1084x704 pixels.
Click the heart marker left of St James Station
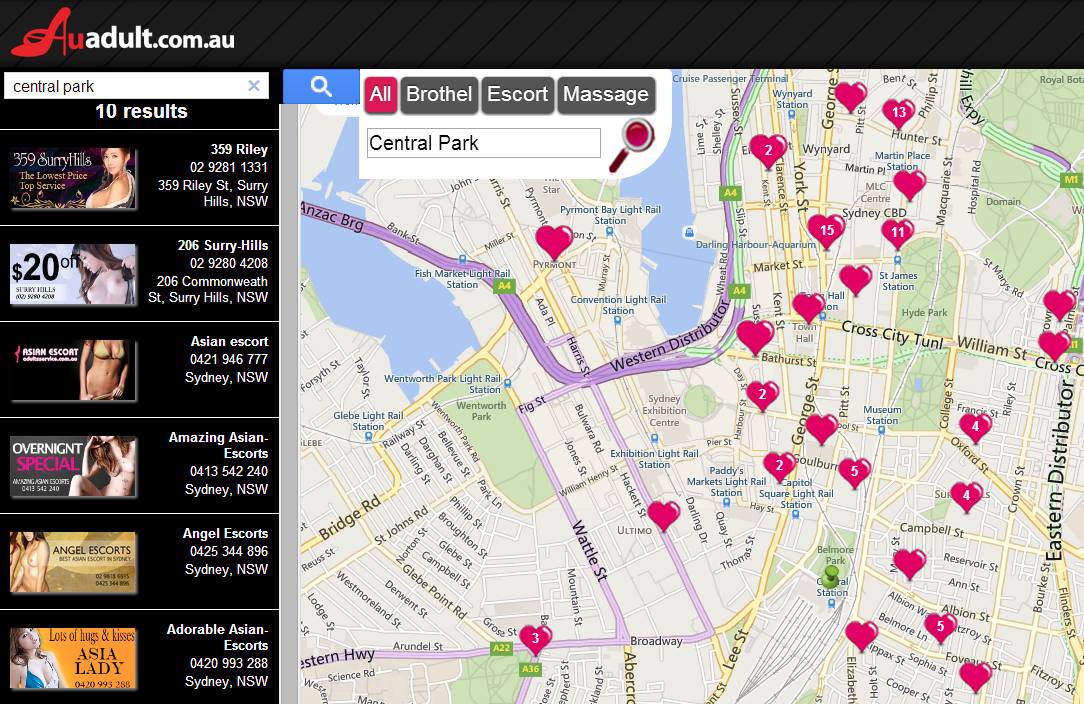(855, 281)
